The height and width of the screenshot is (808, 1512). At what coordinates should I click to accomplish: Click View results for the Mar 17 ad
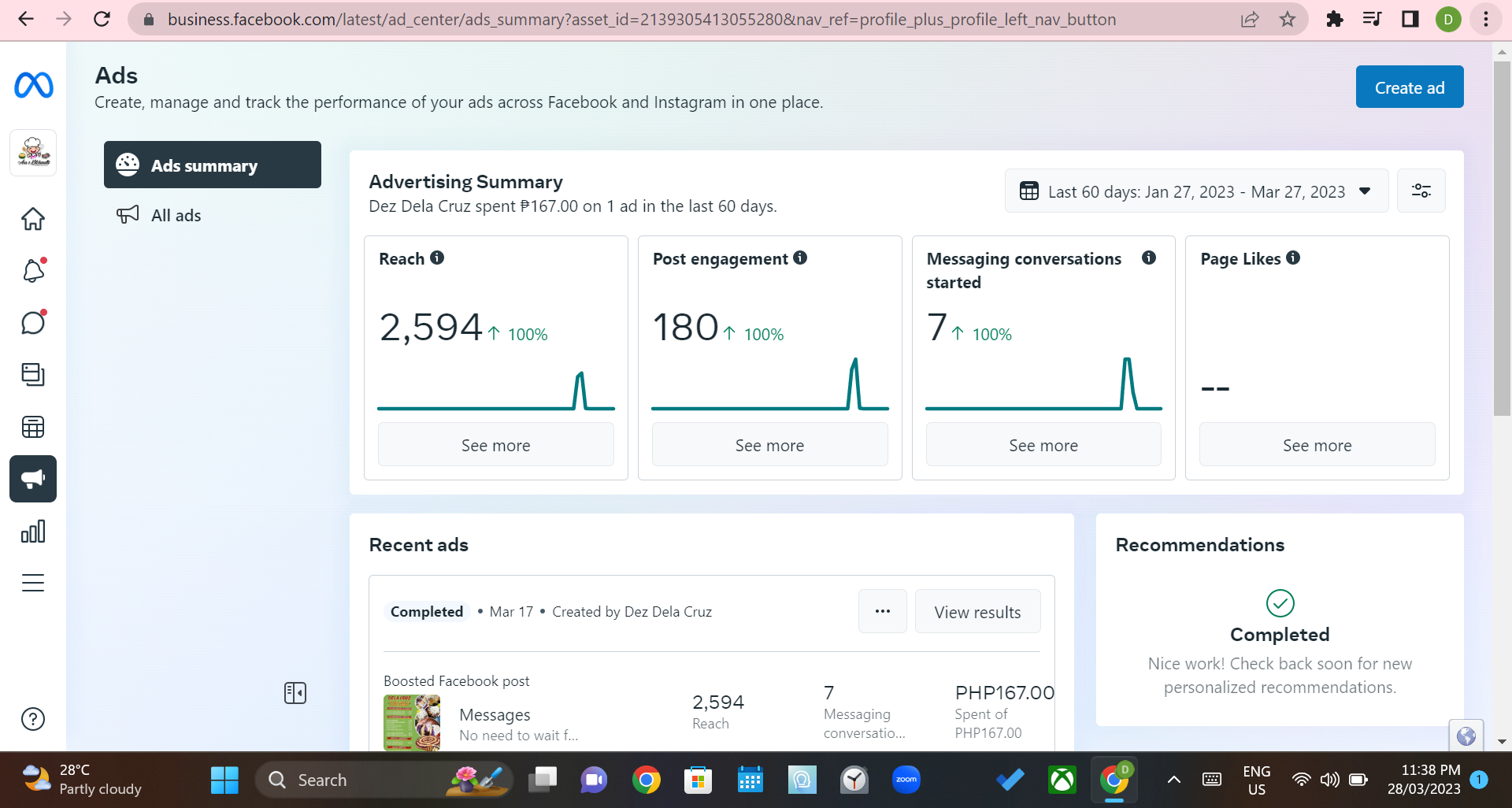[977, 611]
